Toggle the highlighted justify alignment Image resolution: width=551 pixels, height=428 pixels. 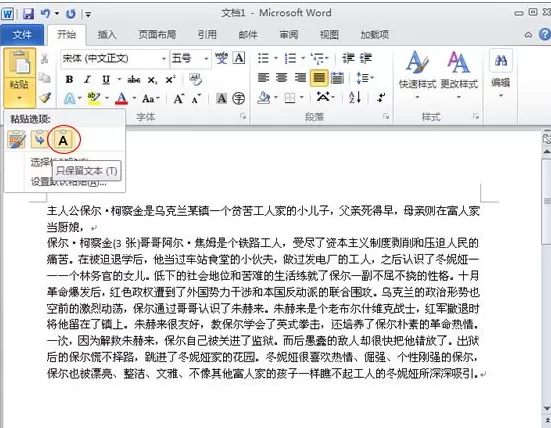(319, 78)
